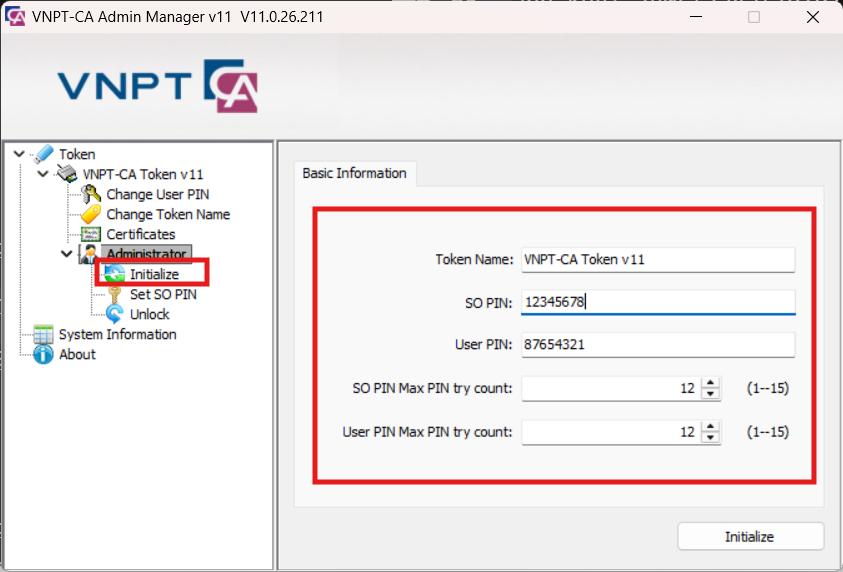Click the keys icon beside Change User PIN
843x572 pixels.
[91, 194]
